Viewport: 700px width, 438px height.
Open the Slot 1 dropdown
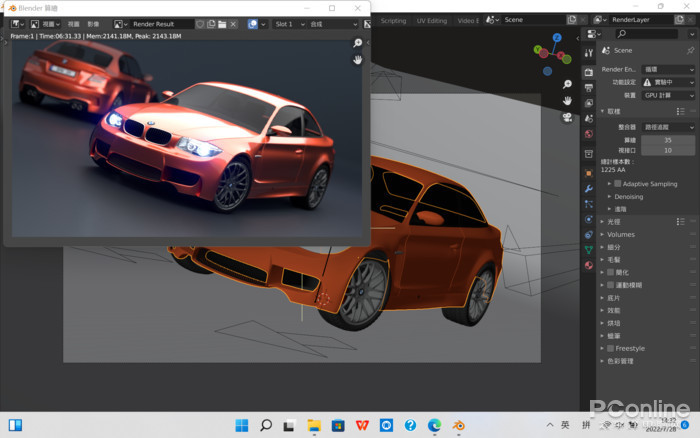(289, 24)
